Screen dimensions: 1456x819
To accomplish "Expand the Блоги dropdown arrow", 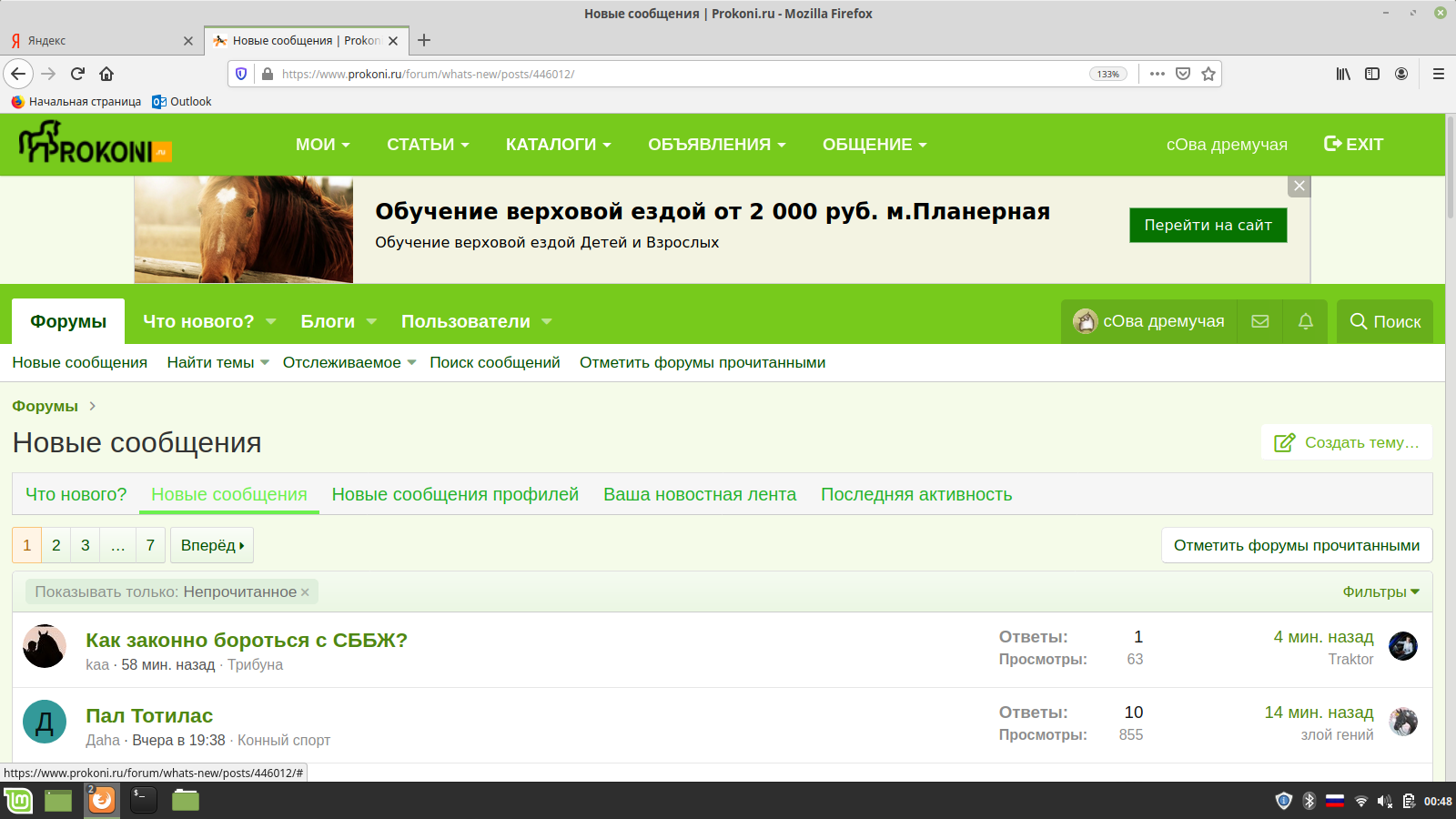I will tap(371, 321).
